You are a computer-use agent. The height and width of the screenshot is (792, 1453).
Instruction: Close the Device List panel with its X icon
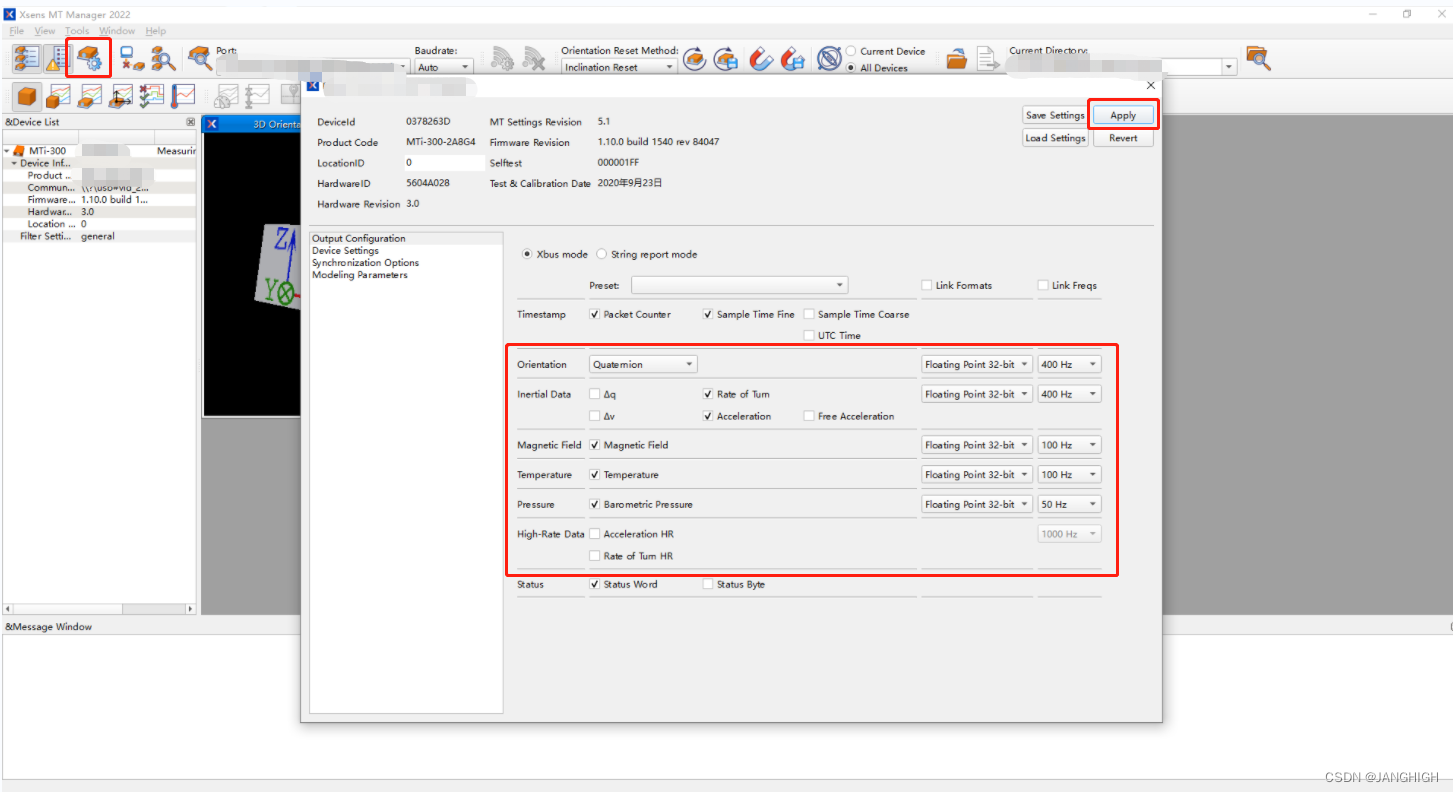(x=190, y=122)
